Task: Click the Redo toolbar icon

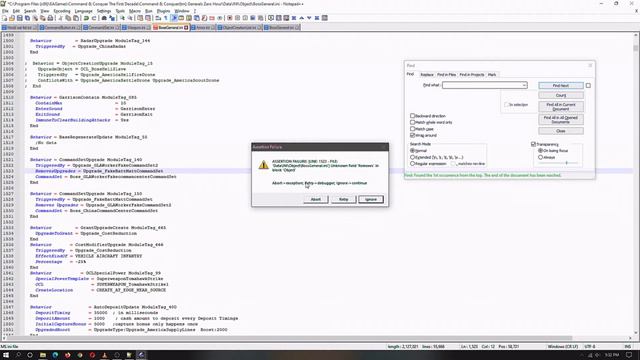Action: coord(94,18)
